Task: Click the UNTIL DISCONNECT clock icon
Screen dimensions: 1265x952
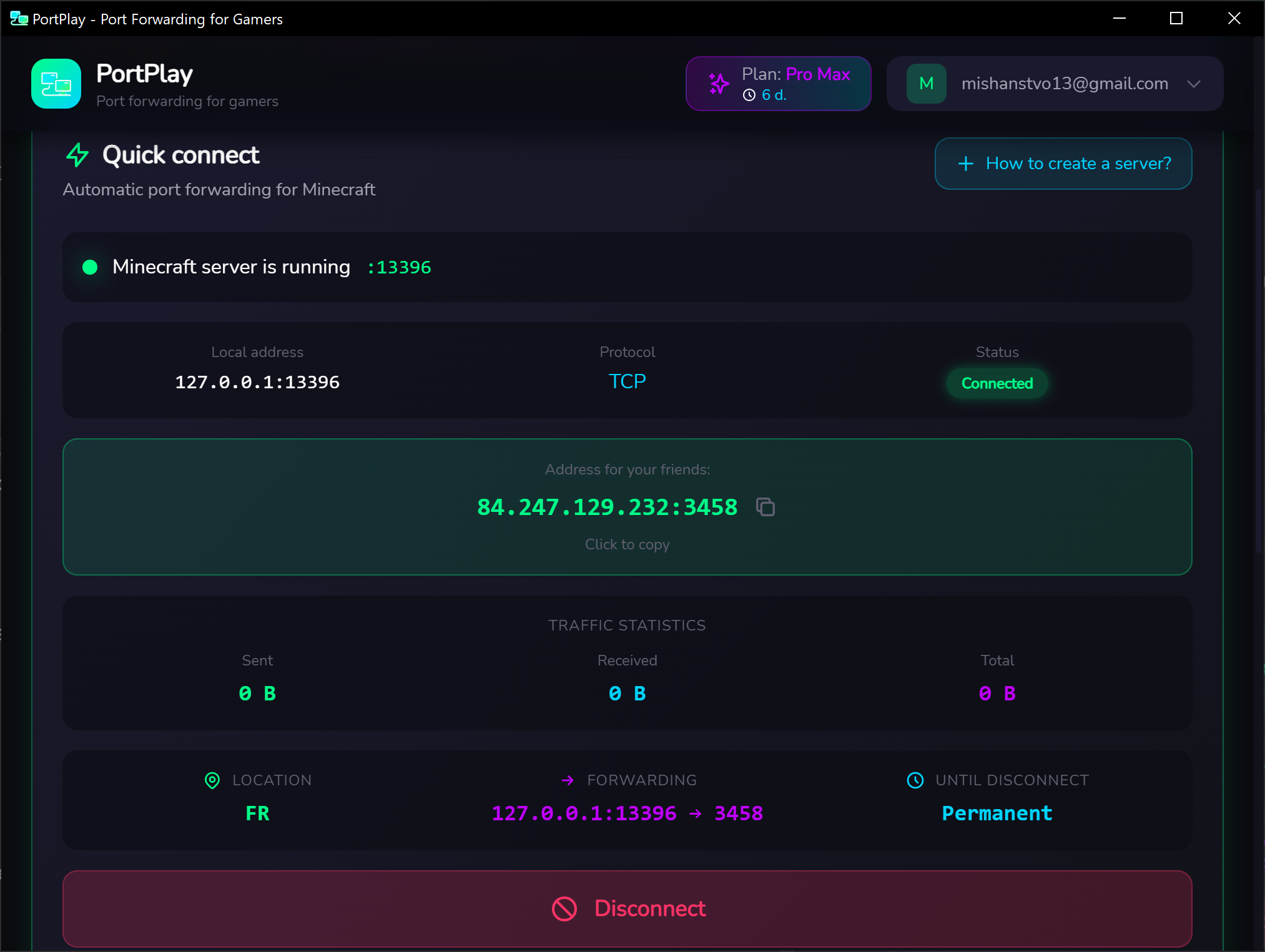Action: (915, 780)
